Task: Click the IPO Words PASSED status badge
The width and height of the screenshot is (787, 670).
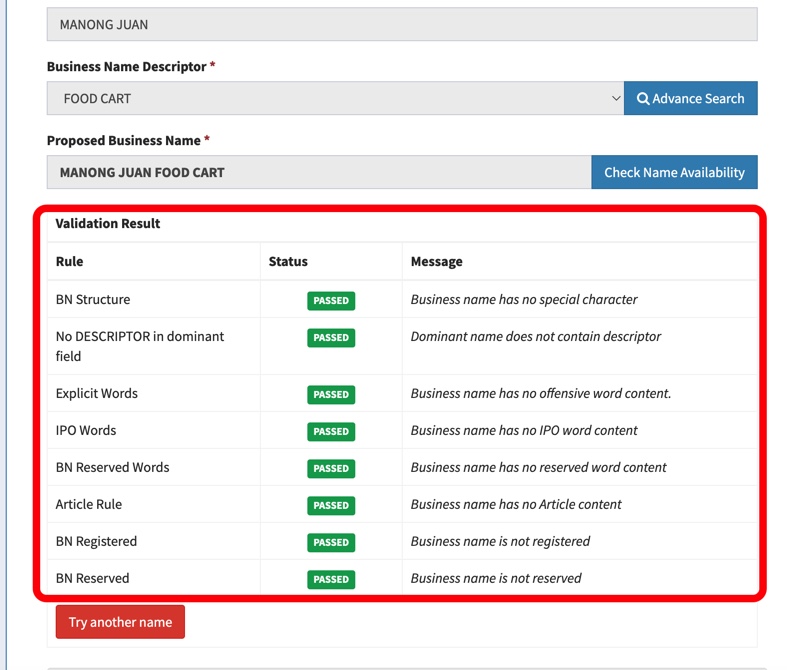Action: click(x=331, y=431)
